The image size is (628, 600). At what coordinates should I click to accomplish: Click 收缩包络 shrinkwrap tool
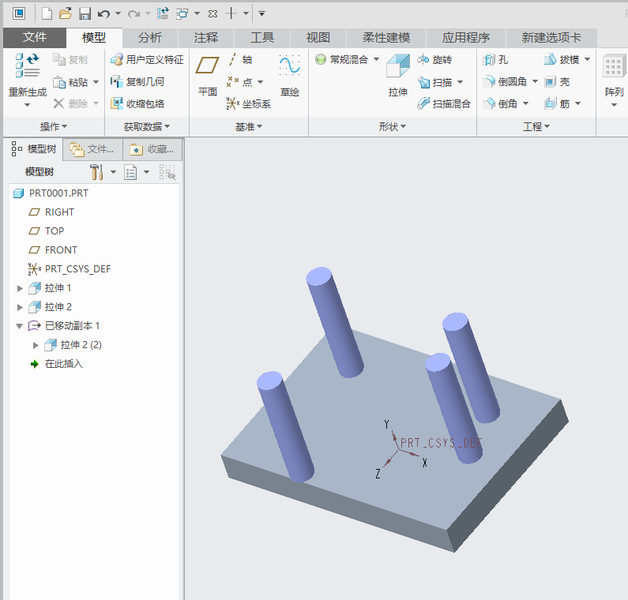tap(137, 104)
